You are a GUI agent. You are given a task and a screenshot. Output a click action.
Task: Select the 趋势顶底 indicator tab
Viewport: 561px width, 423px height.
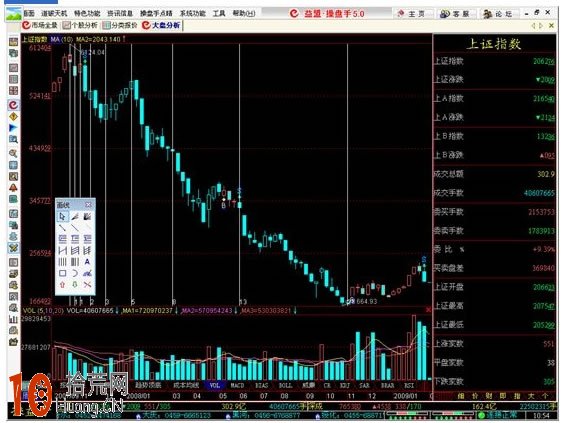coord(148,385)
